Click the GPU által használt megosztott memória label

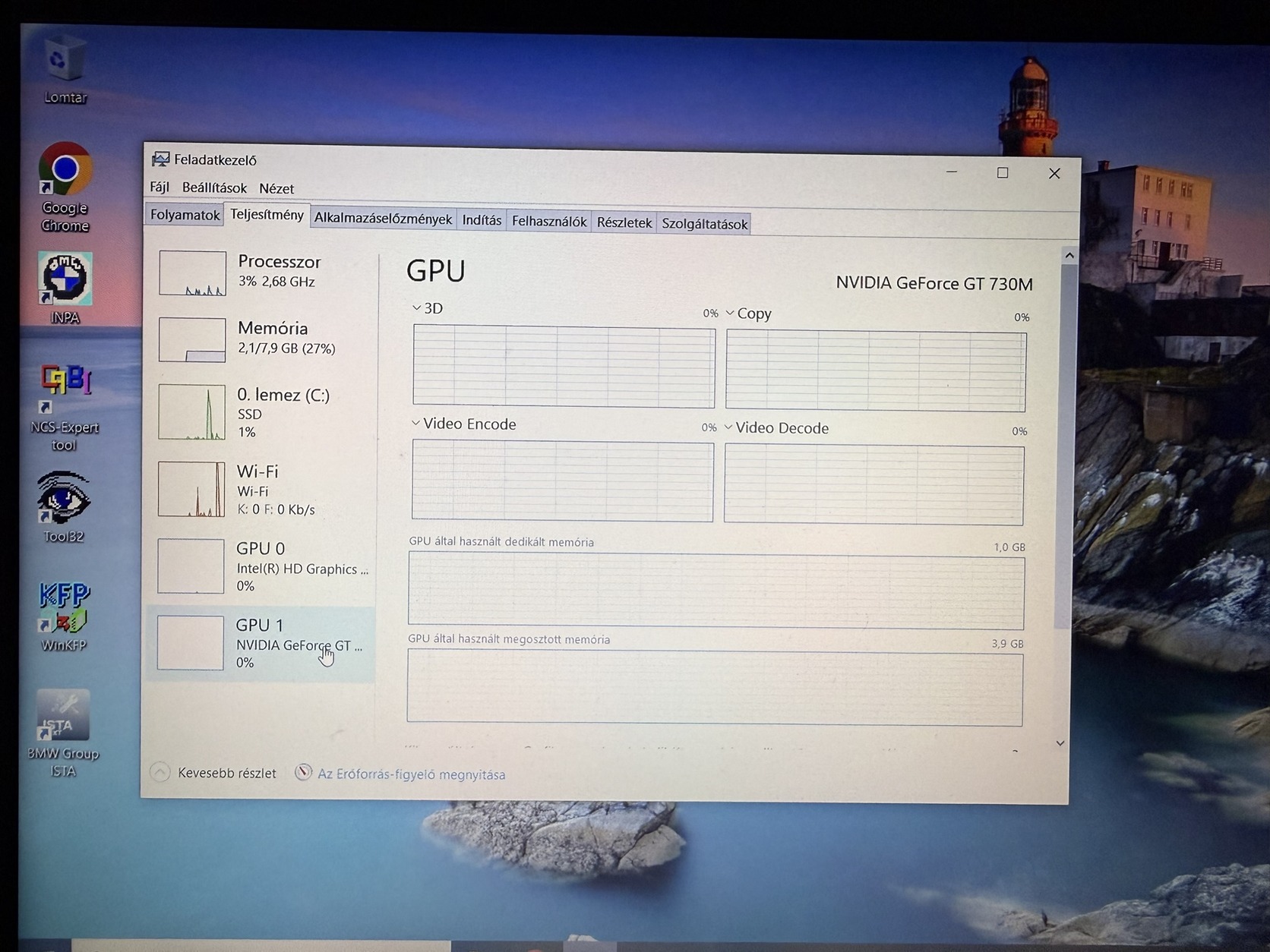coord(509,639)
